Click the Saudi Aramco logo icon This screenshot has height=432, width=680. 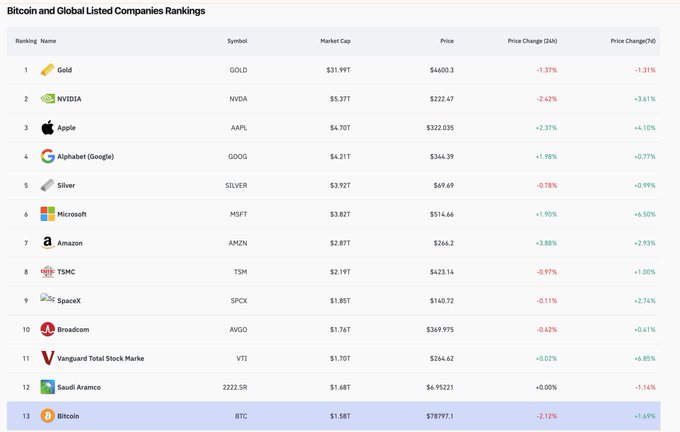click(x=48, y=387)
